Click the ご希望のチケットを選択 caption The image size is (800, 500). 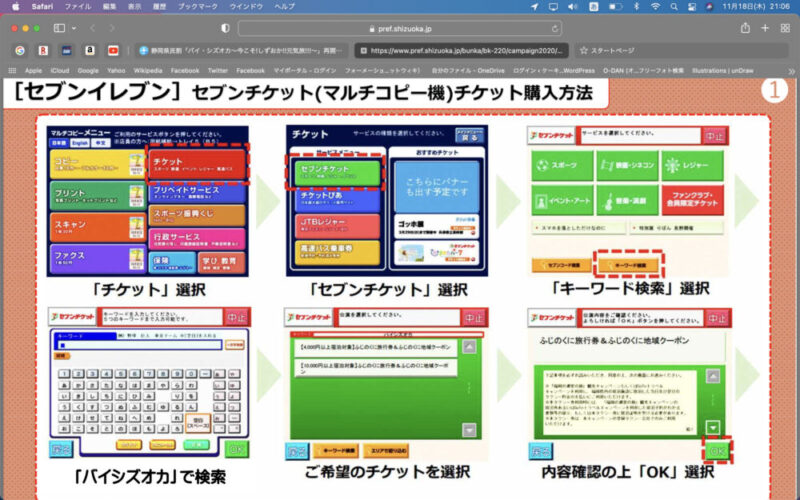[387, 472]
